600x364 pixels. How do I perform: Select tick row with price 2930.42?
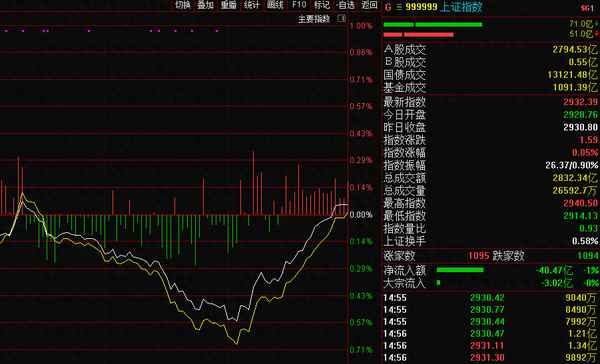[491, 297]
